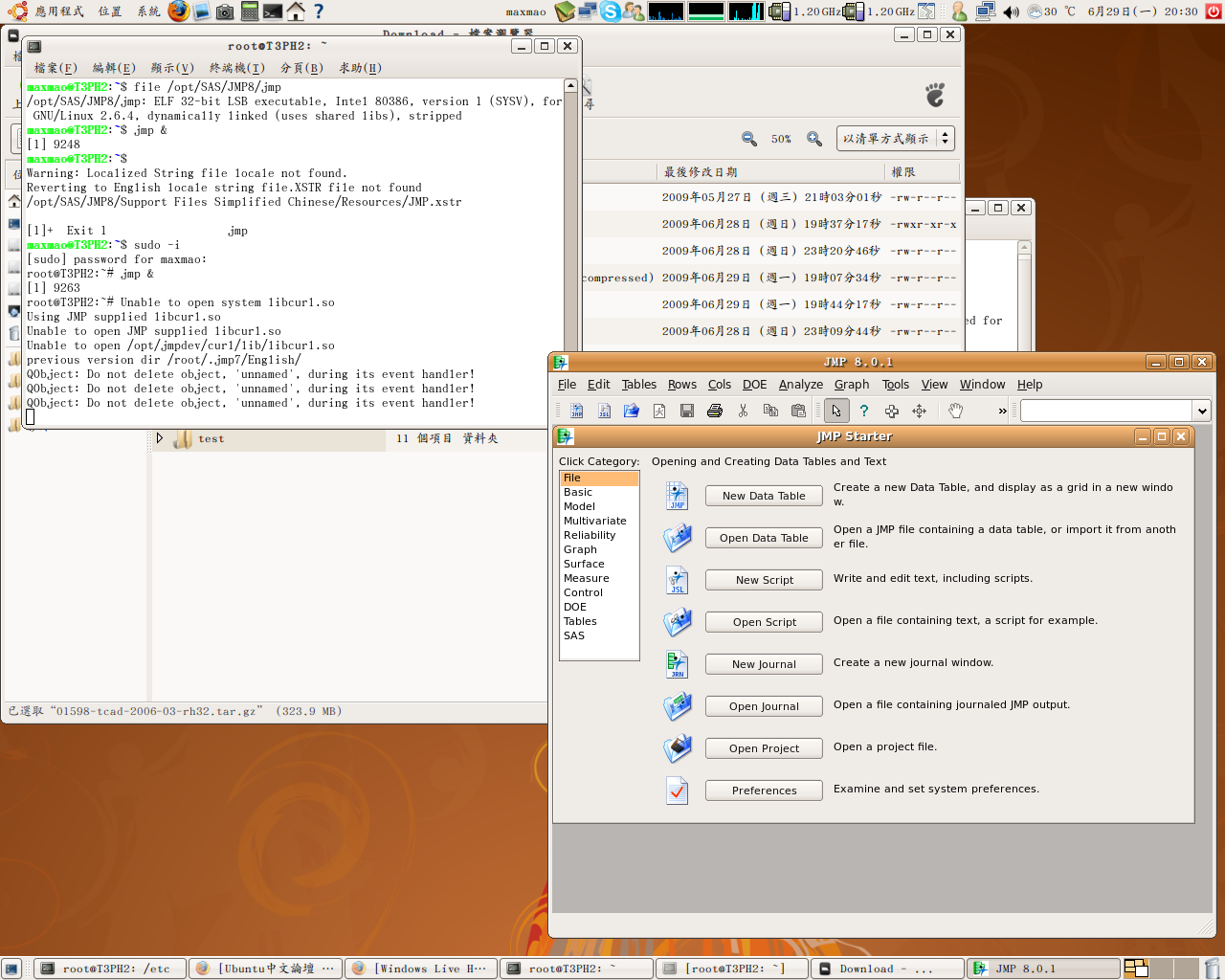The image size is (1225, 980).
Task: Click the Preferences button
Action: pyautogui.click(x=764, y=791)
